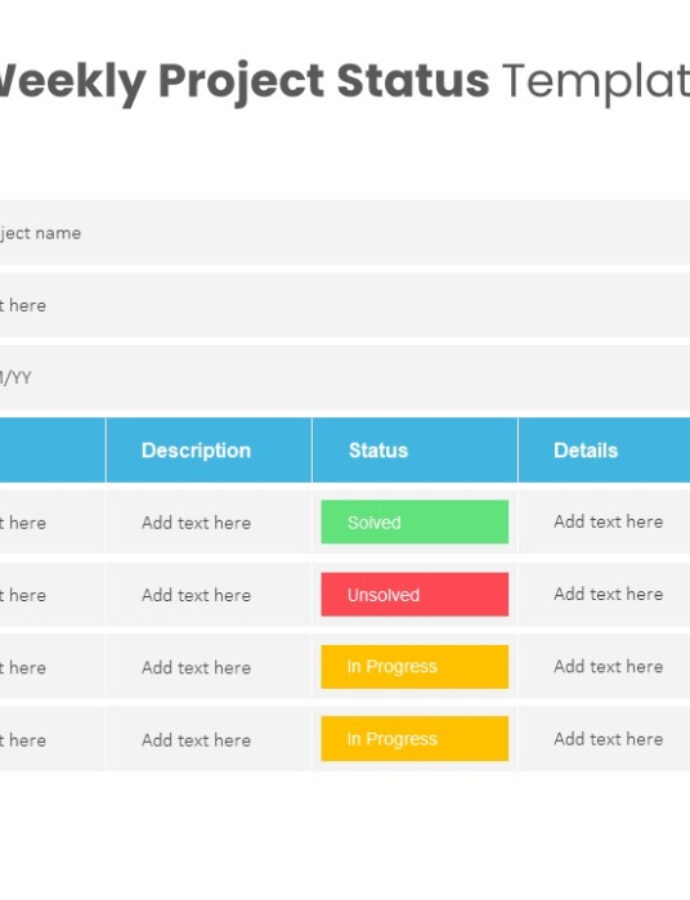
Task: Select the bottom In Progress status badge
Action: coord(414,739)
